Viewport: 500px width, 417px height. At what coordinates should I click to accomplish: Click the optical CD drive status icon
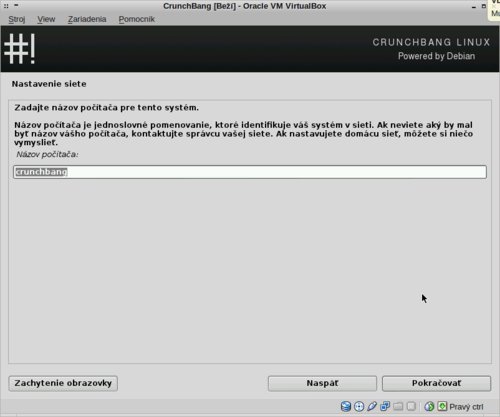click(x=359, y=406)
